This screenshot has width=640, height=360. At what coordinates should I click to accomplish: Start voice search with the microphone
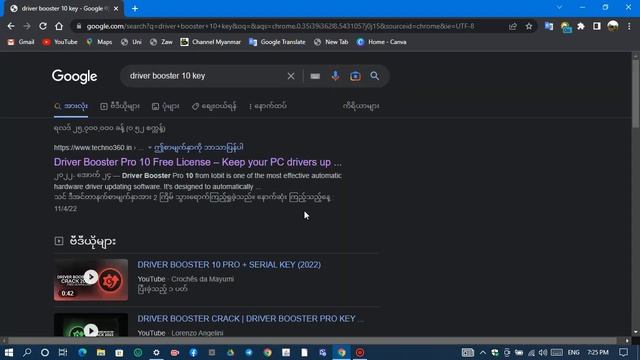point(335,76)
